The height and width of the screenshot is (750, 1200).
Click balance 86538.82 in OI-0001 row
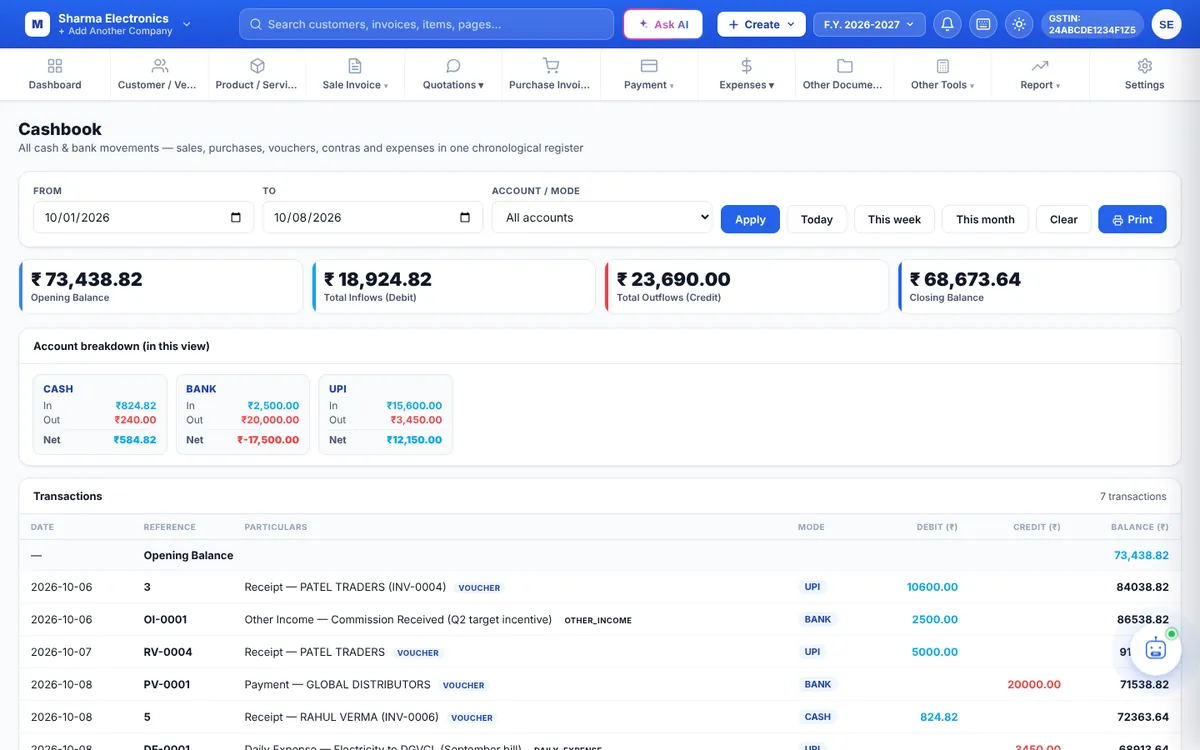(1143, 620)
